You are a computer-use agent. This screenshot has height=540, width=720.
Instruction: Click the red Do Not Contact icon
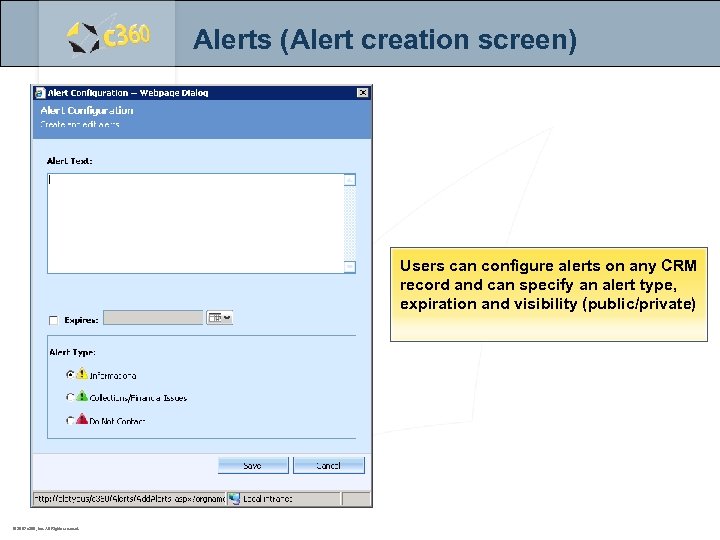coord(82,419)
